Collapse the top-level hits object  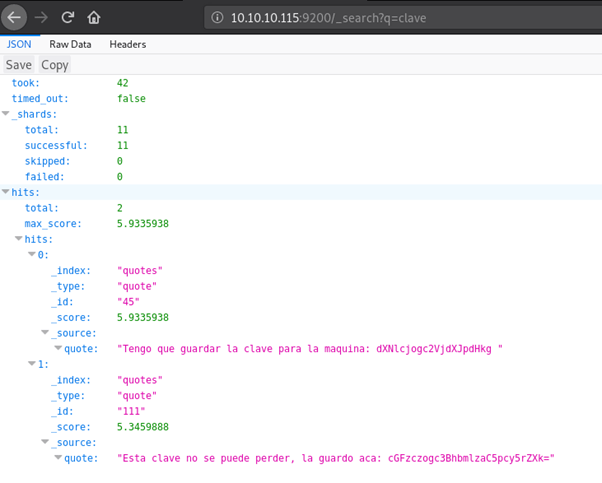(6, 191)
